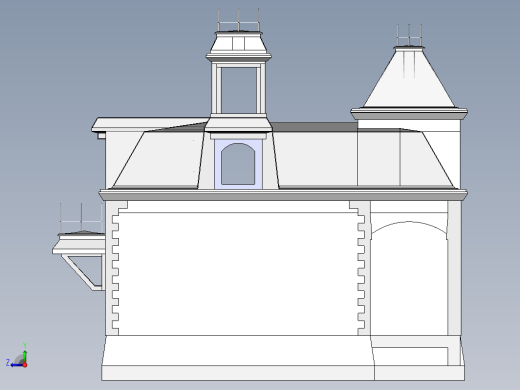The image size is (520, 390).
Task: Select the gray cornice band below the roof
Action: (x=283, y=195)
